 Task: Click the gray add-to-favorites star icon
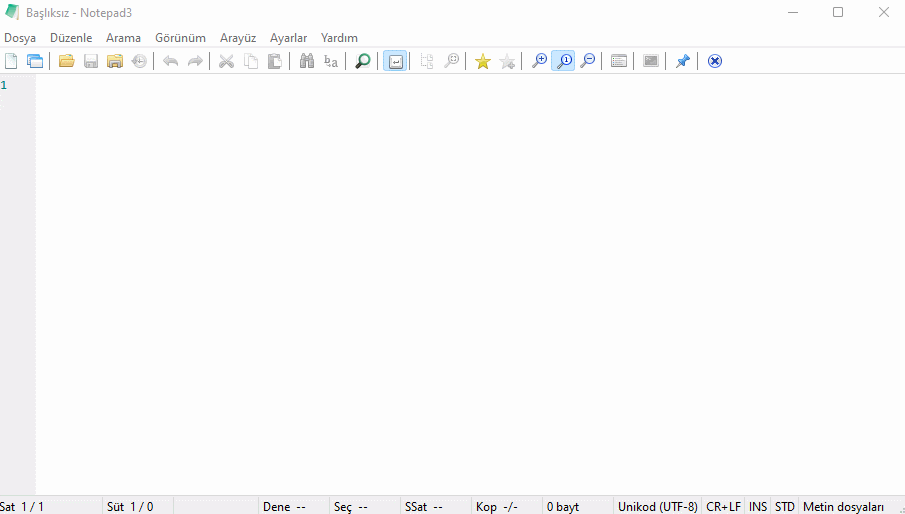click(x=507, y=61)
